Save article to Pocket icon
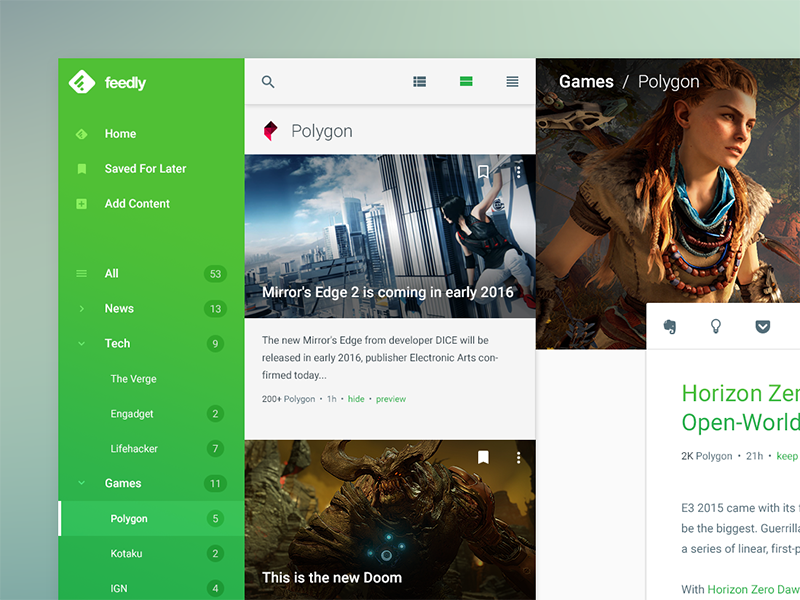This screenshot has width=800, height=600. point(763,327)
